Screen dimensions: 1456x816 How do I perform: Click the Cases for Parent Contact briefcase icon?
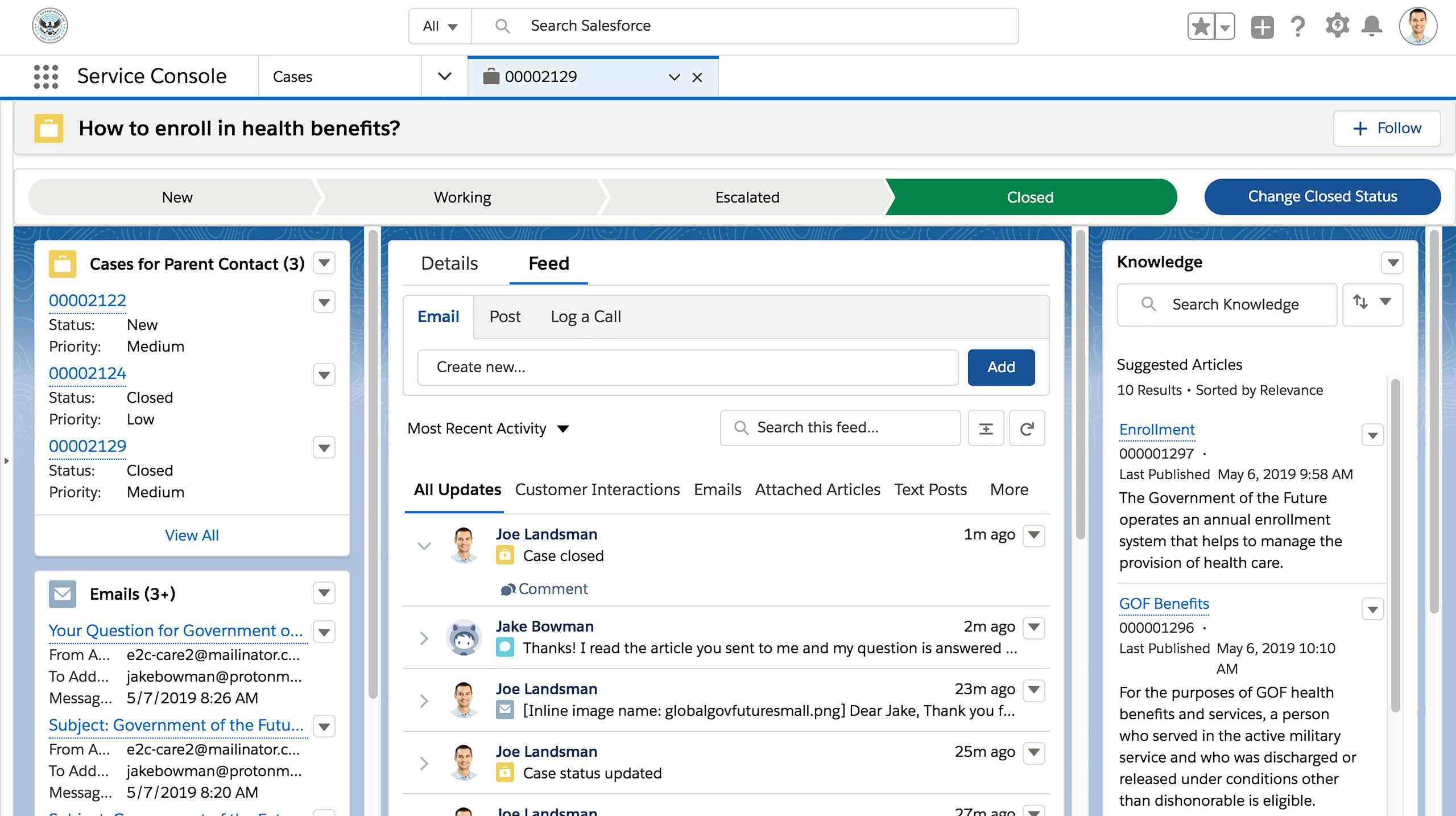click(62, 263)
